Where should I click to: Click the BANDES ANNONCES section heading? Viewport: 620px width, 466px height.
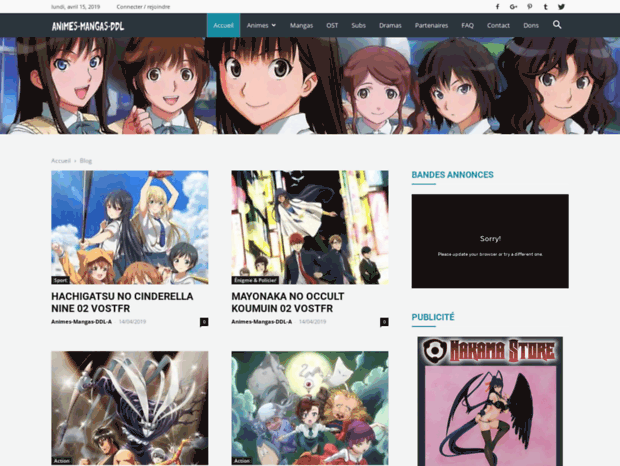(x=452, y=175)
